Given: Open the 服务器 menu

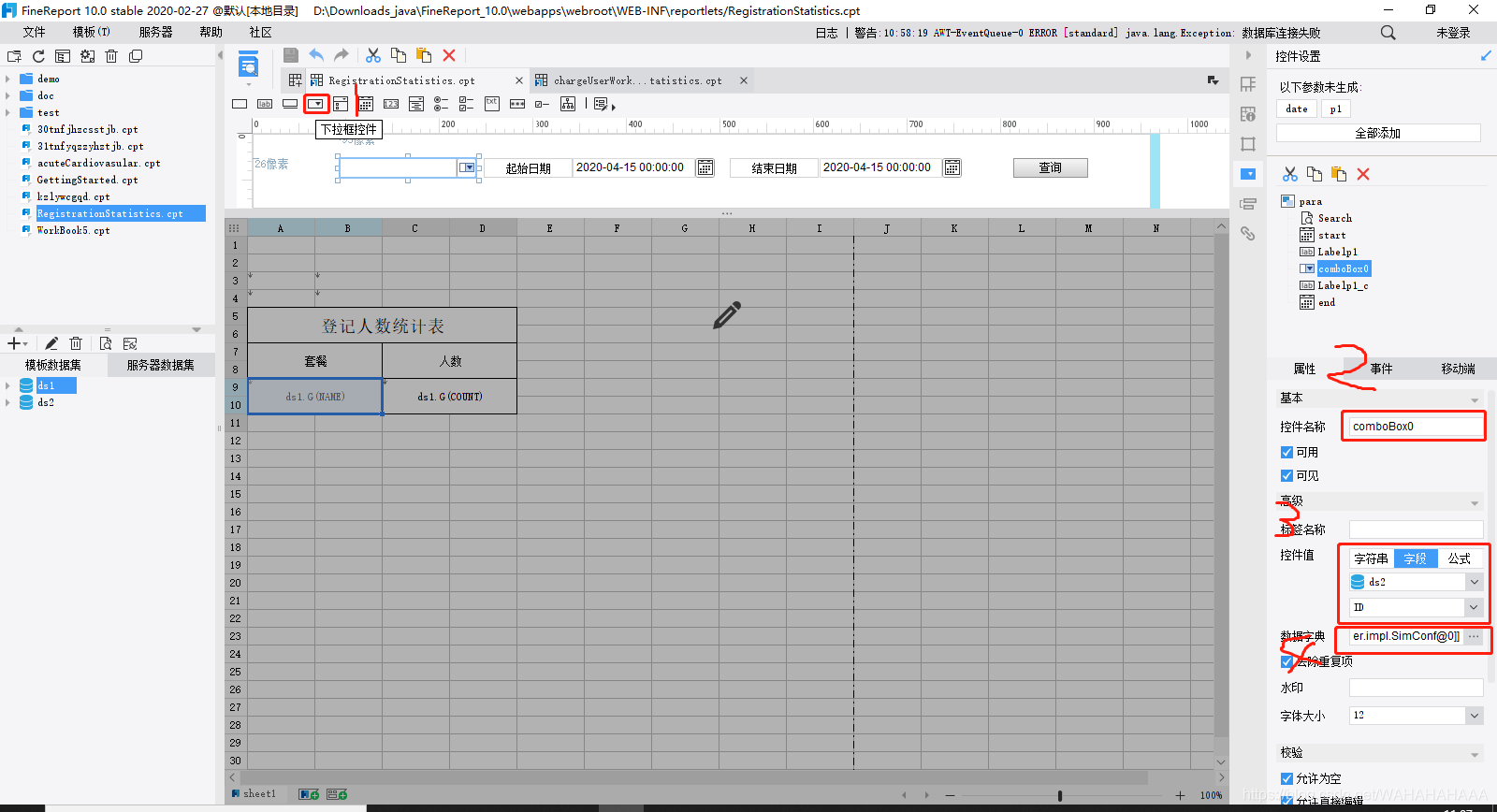Looking at the screenshot, I should tap(155, 33).
